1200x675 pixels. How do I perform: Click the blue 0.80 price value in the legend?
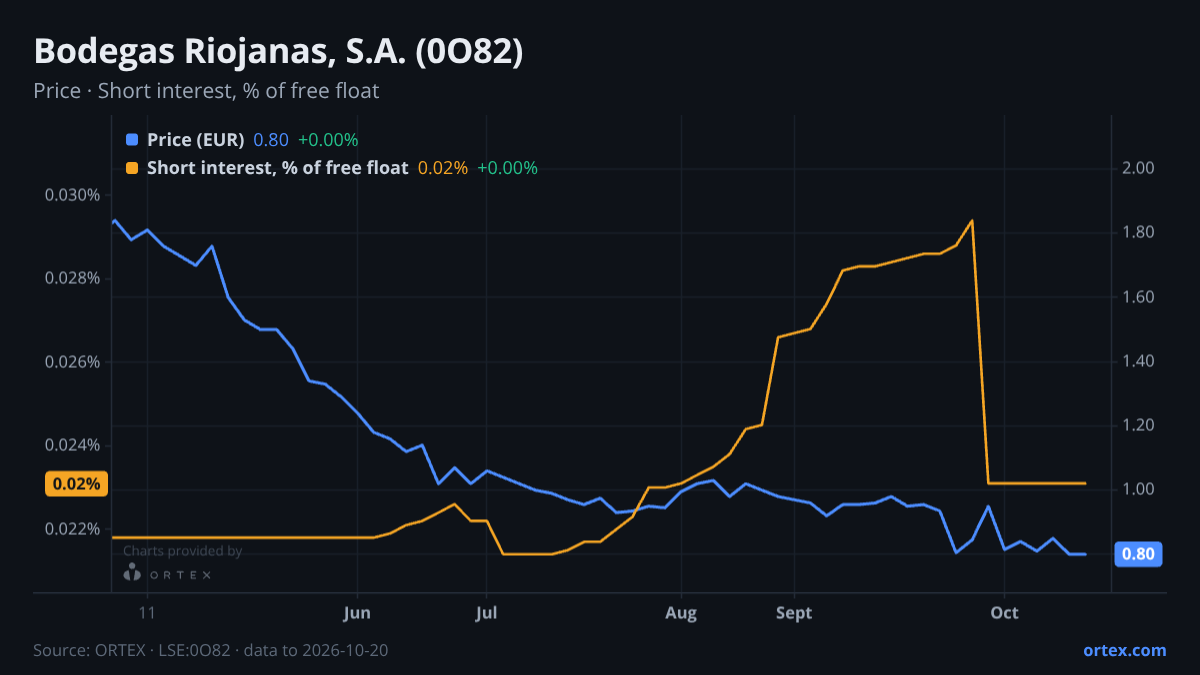coord(271,140)
